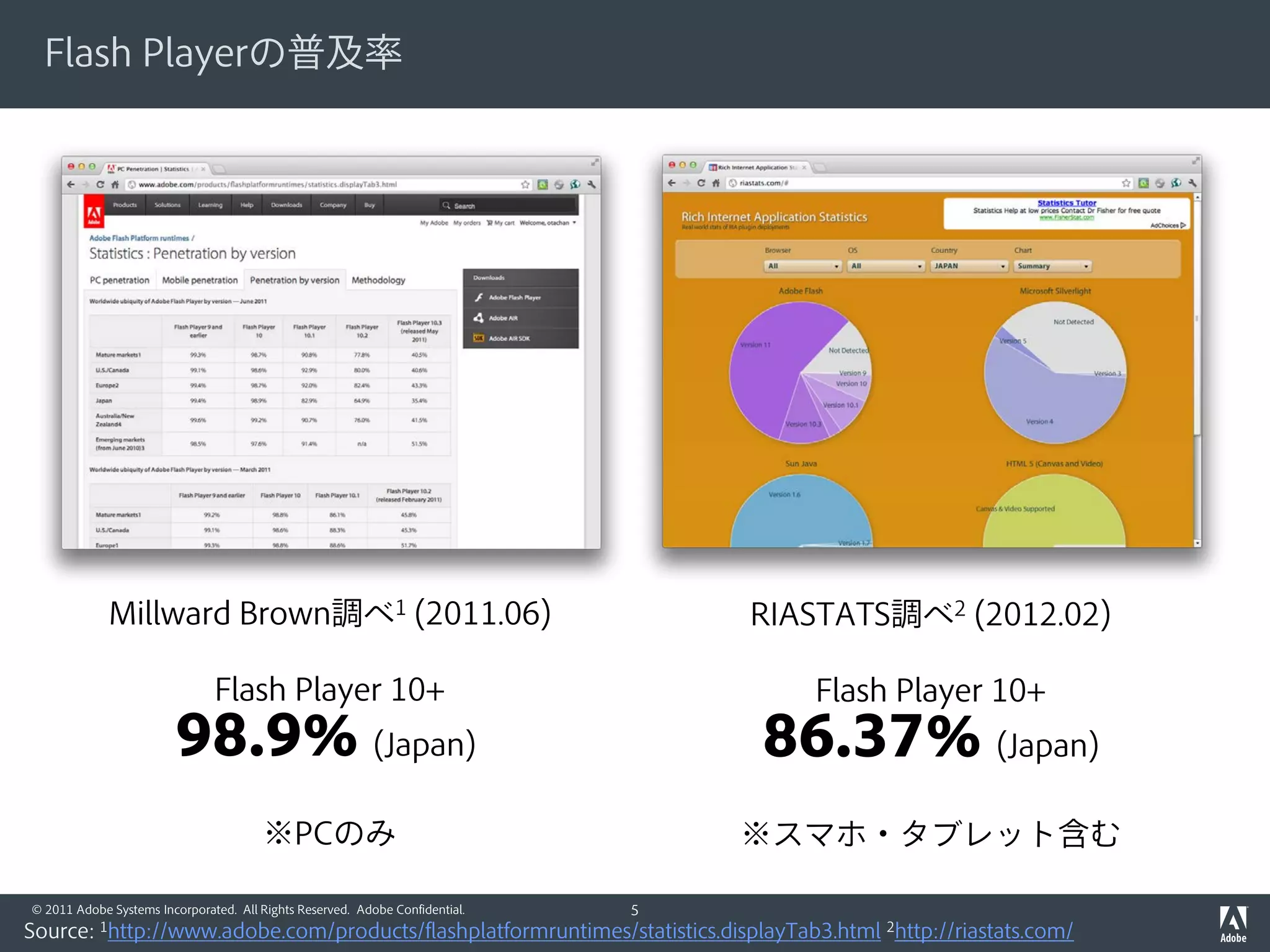Click the home icon in the adobe.com browser window

coord(115,185)
